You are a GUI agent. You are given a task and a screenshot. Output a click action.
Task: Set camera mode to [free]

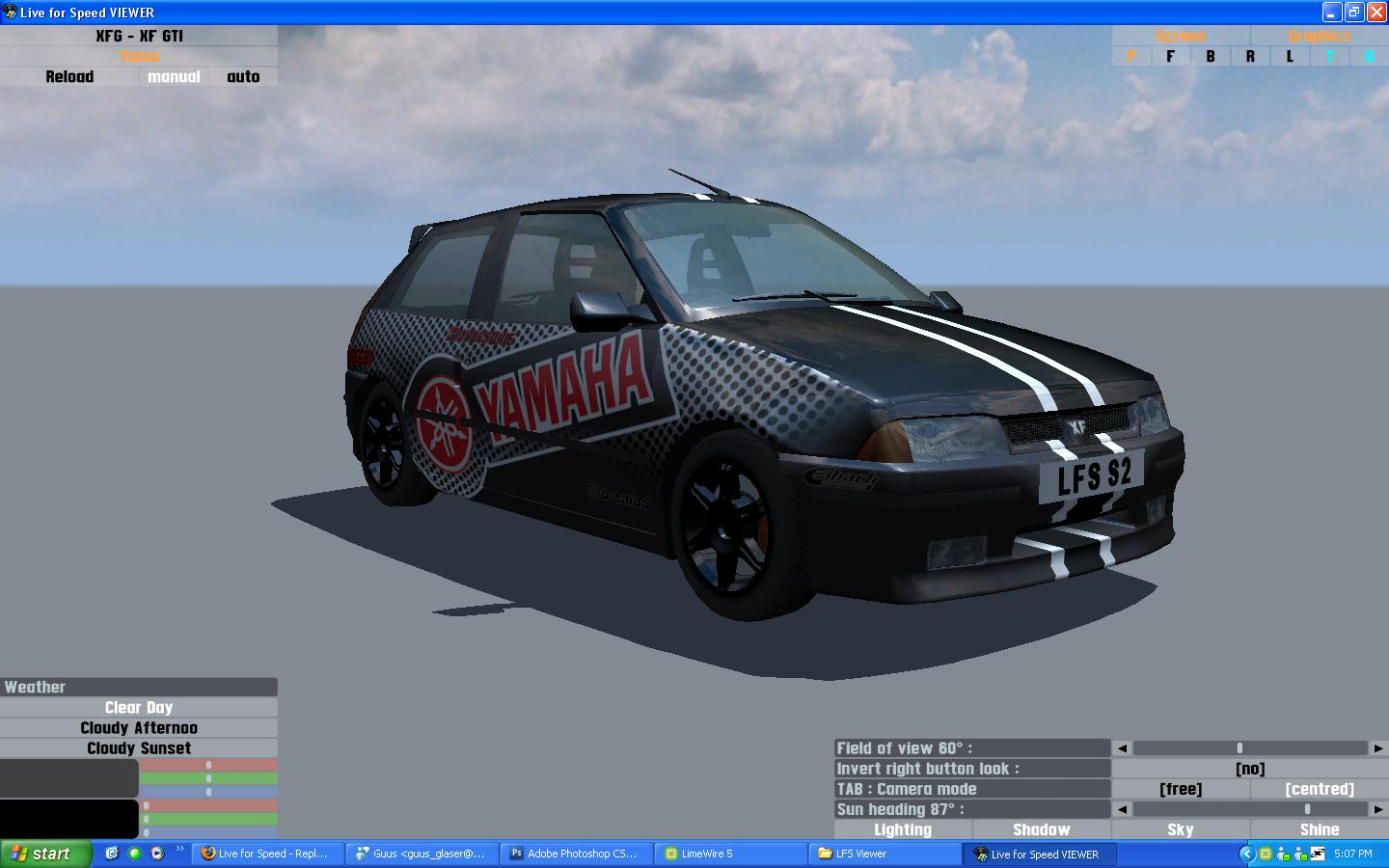click(1181, 789)
